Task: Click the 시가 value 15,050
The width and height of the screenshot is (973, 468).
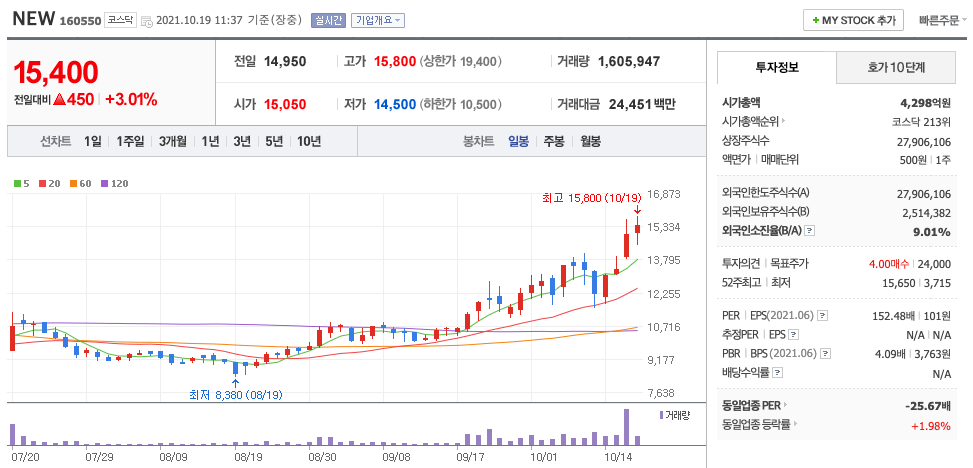Action: point(285,104)
